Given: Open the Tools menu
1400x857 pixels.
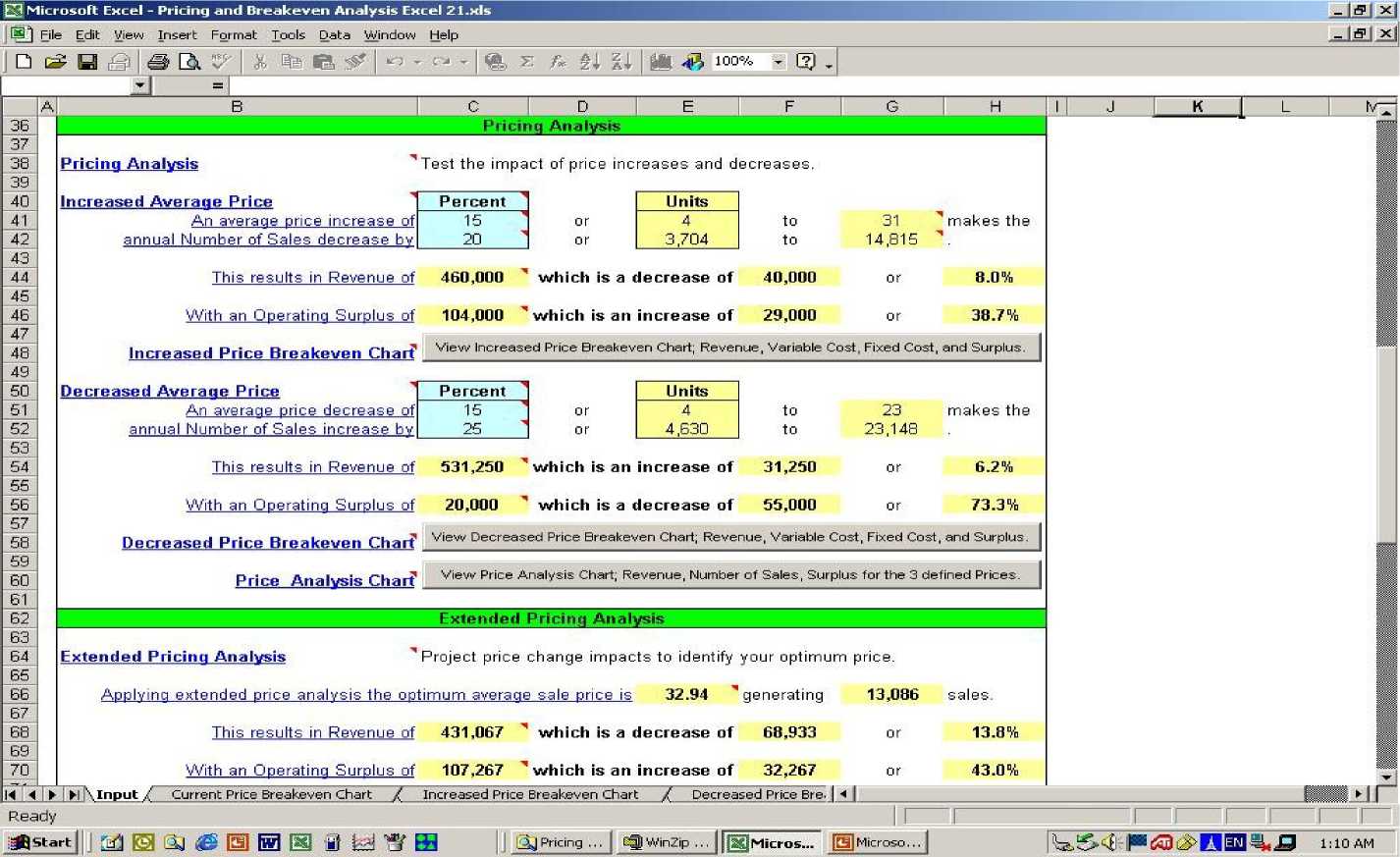Looking at the screenshot, I should tap(289, 34).
